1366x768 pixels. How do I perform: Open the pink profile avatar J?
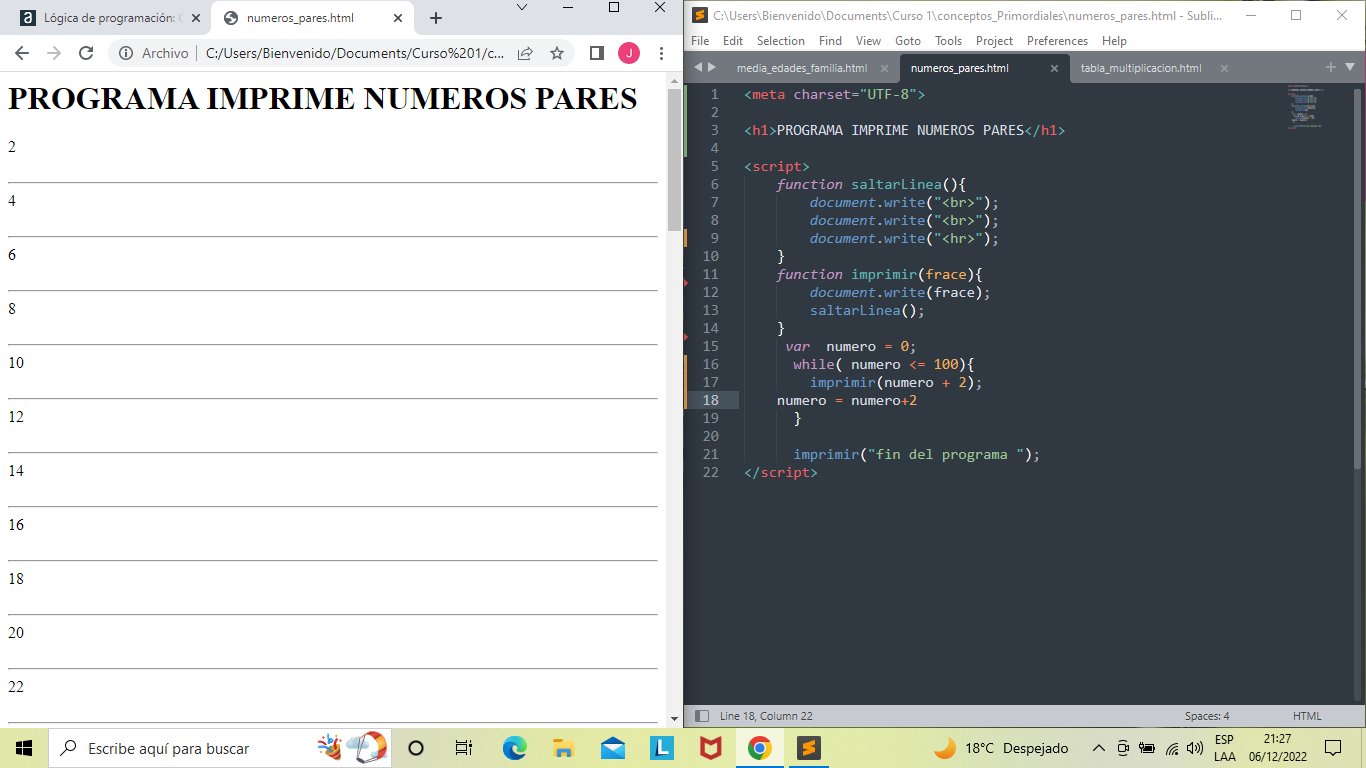coord(629,53)
